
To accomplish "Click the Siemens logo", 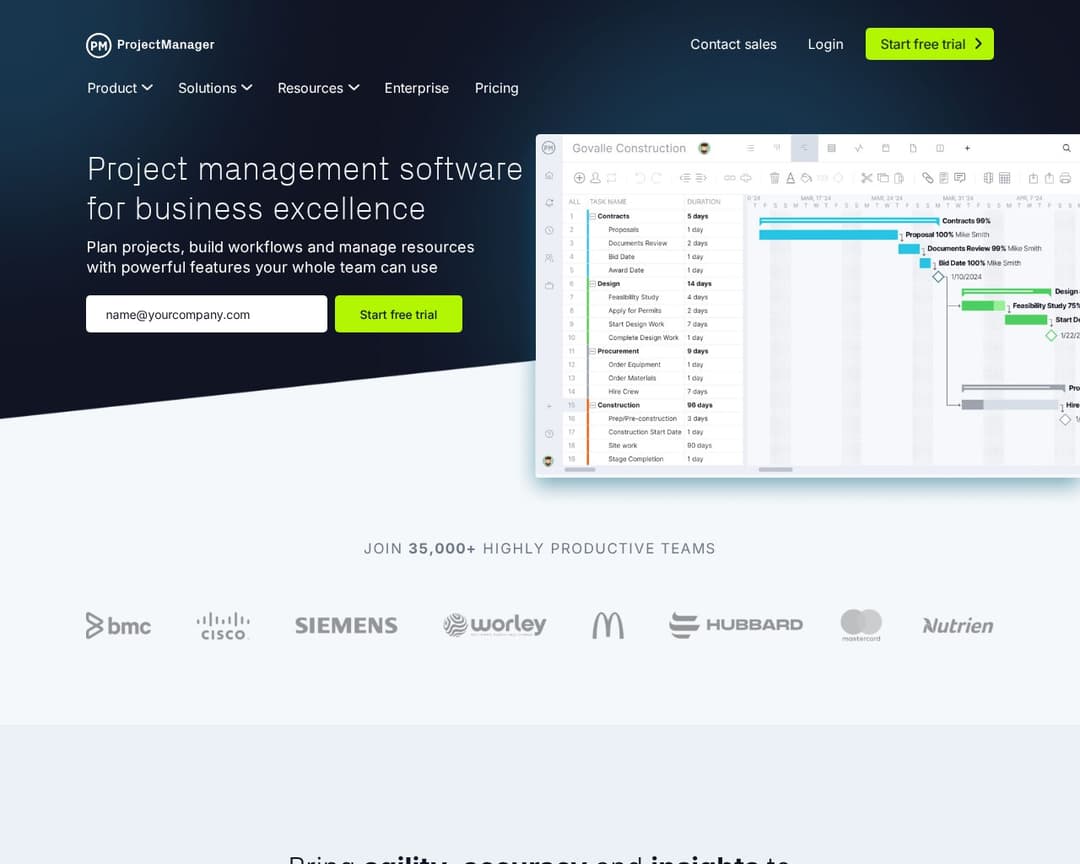I will click(x=346, y=626).
